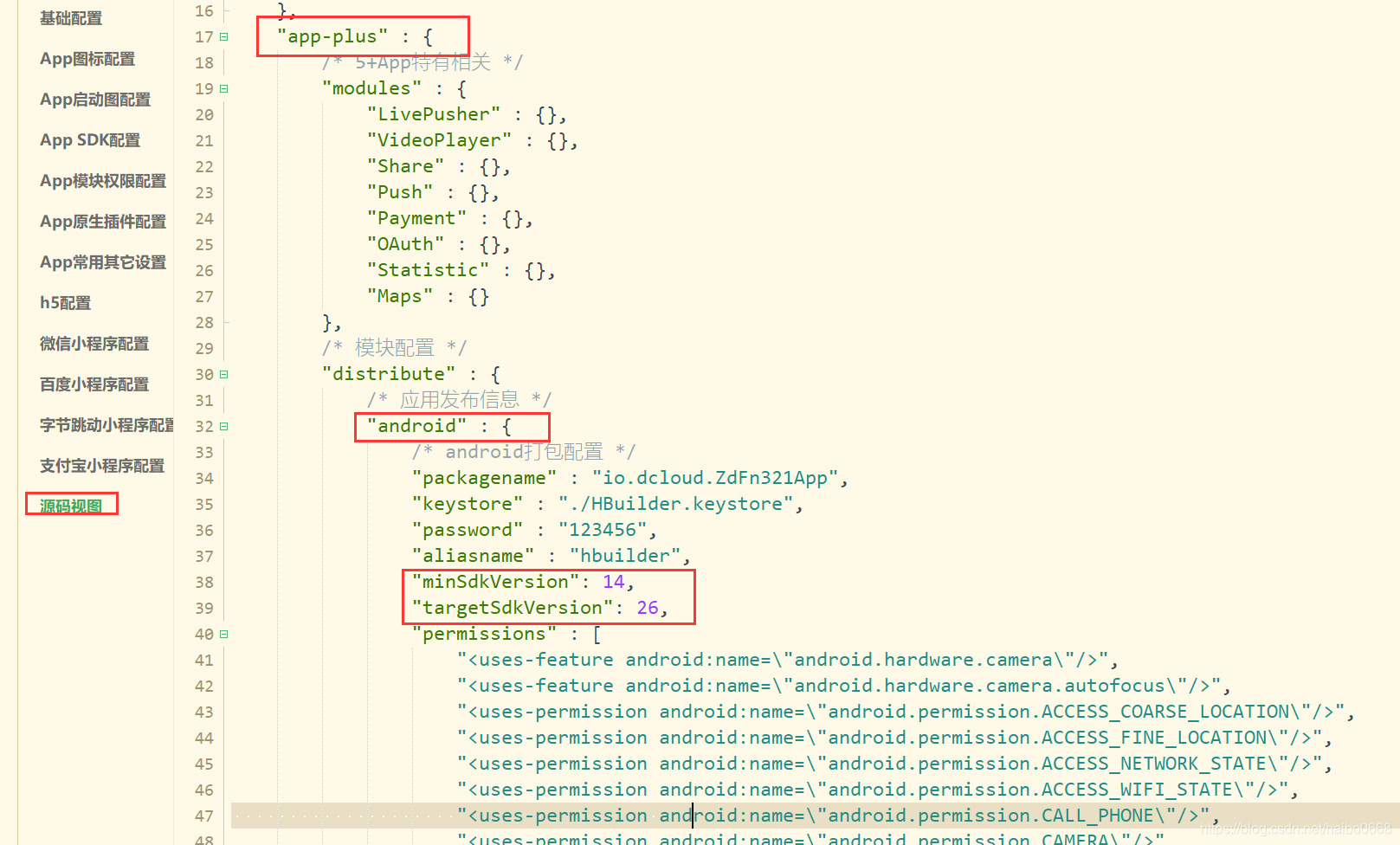Open App原生插件配置 section
This screenshot has height=845, width=1400.
pos(103,222)
